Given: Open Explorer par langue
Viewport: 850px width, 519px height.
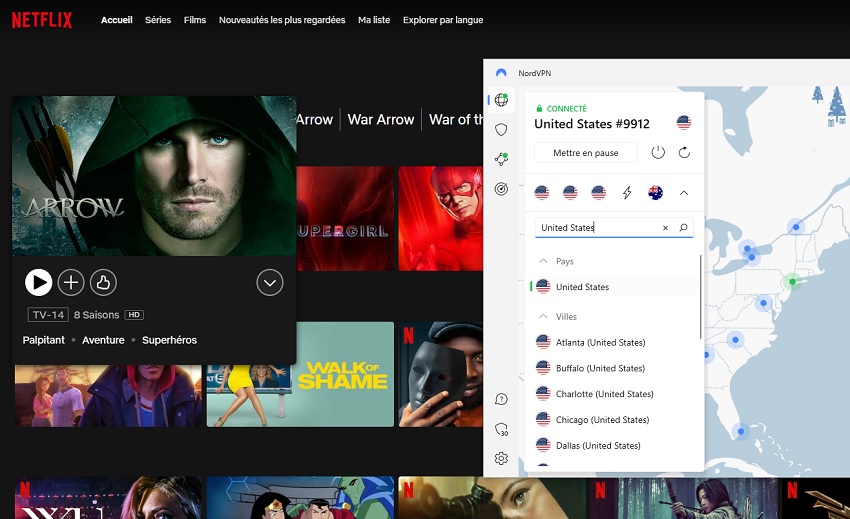Looking at the screenshot, I should pyautogui.click(x=443, y=20).
